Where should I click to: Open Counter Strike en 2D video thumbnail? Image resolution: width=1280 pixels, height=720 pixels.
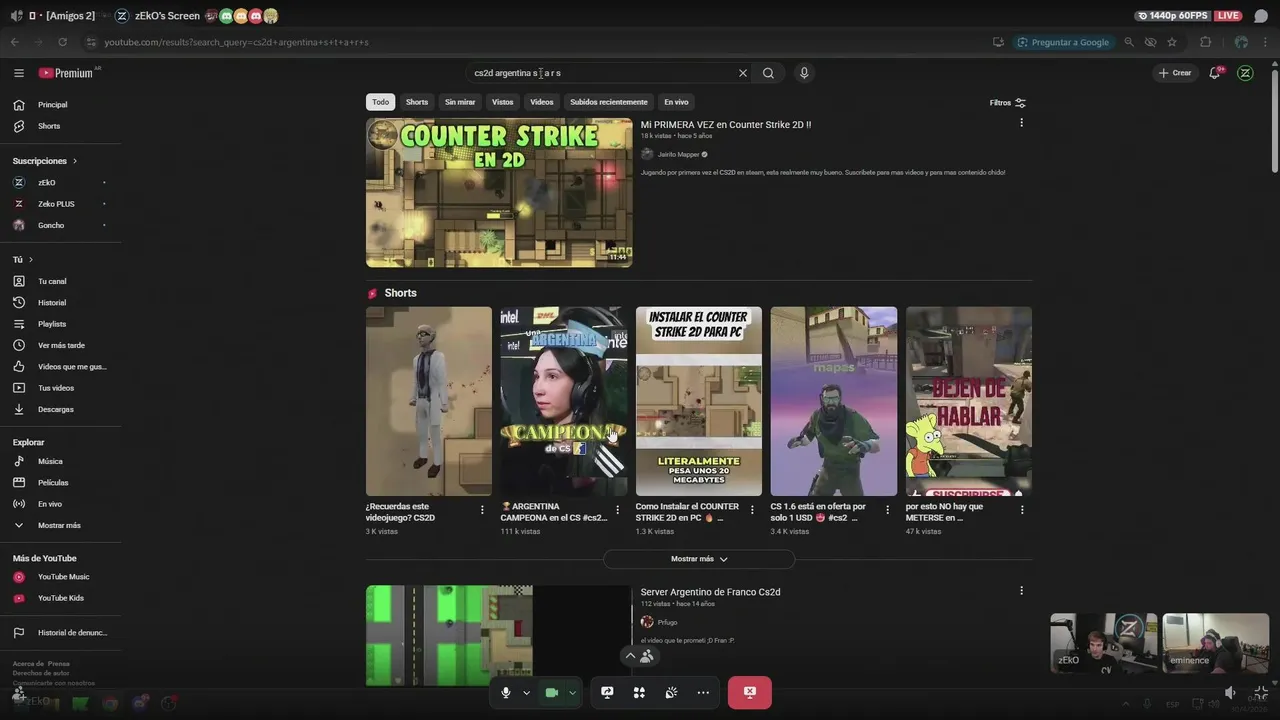point(499,193)
